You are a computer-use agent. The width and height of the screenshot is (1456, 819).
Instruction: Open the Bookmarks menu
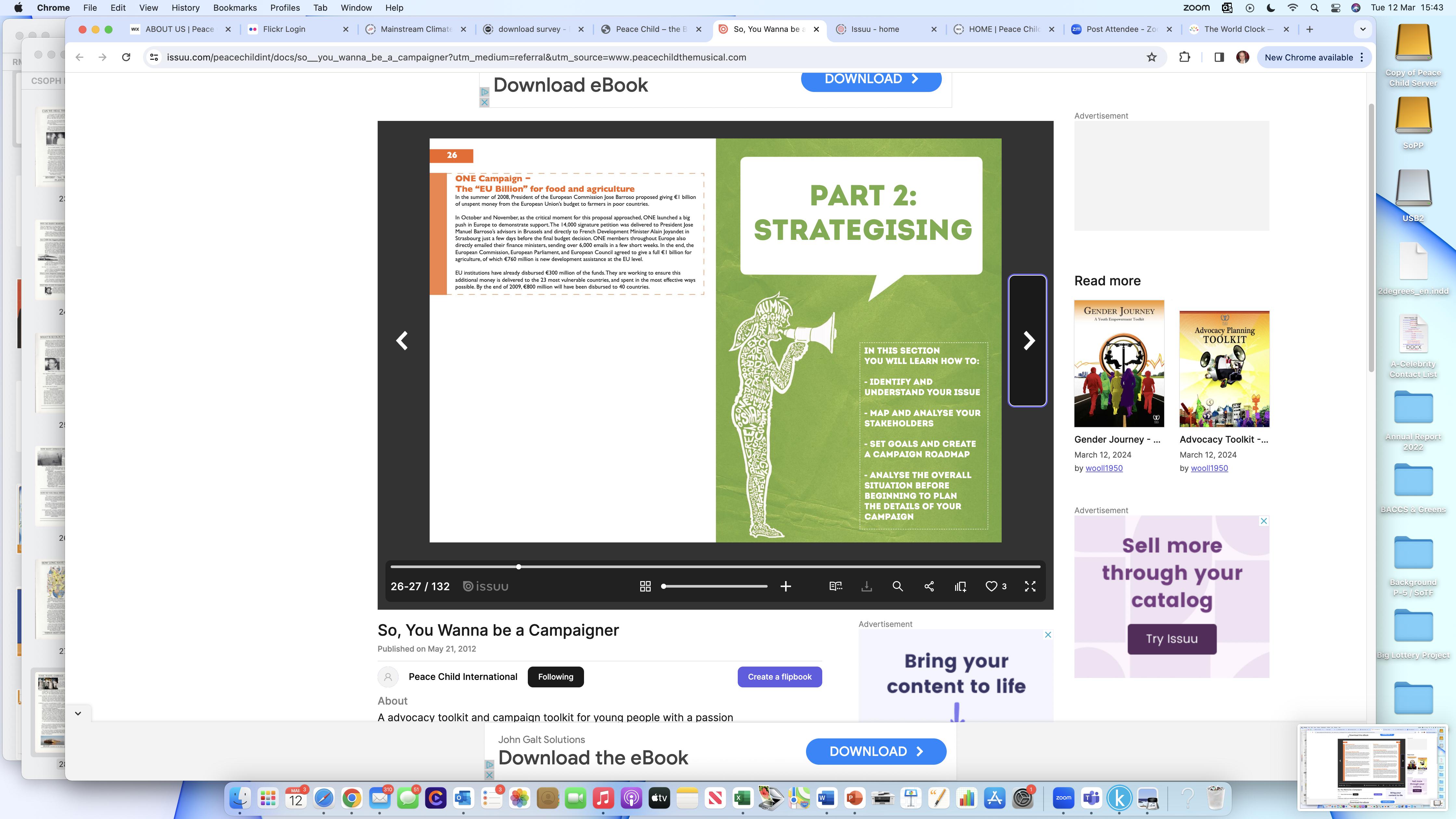[x=235, y=8]
